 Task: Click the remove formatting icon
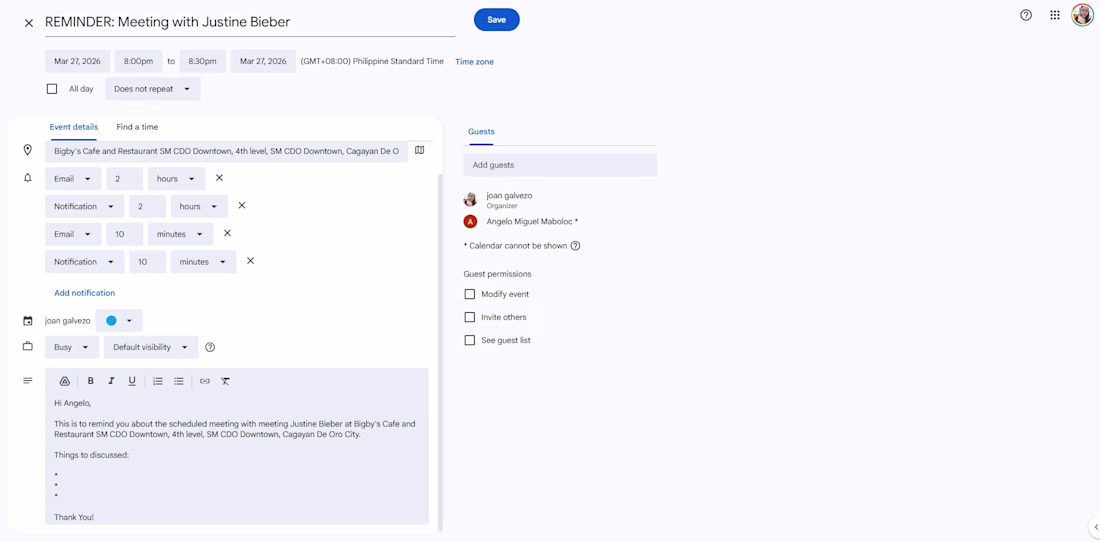[226, 381]
